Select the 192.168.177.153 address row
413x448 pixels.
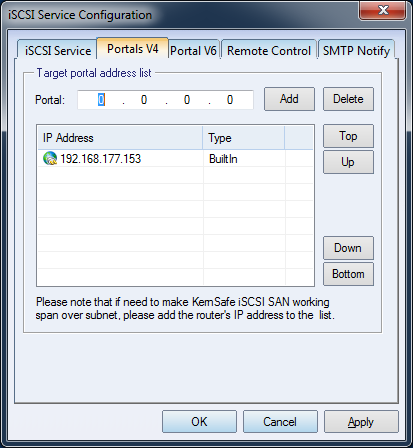(175, 159)
